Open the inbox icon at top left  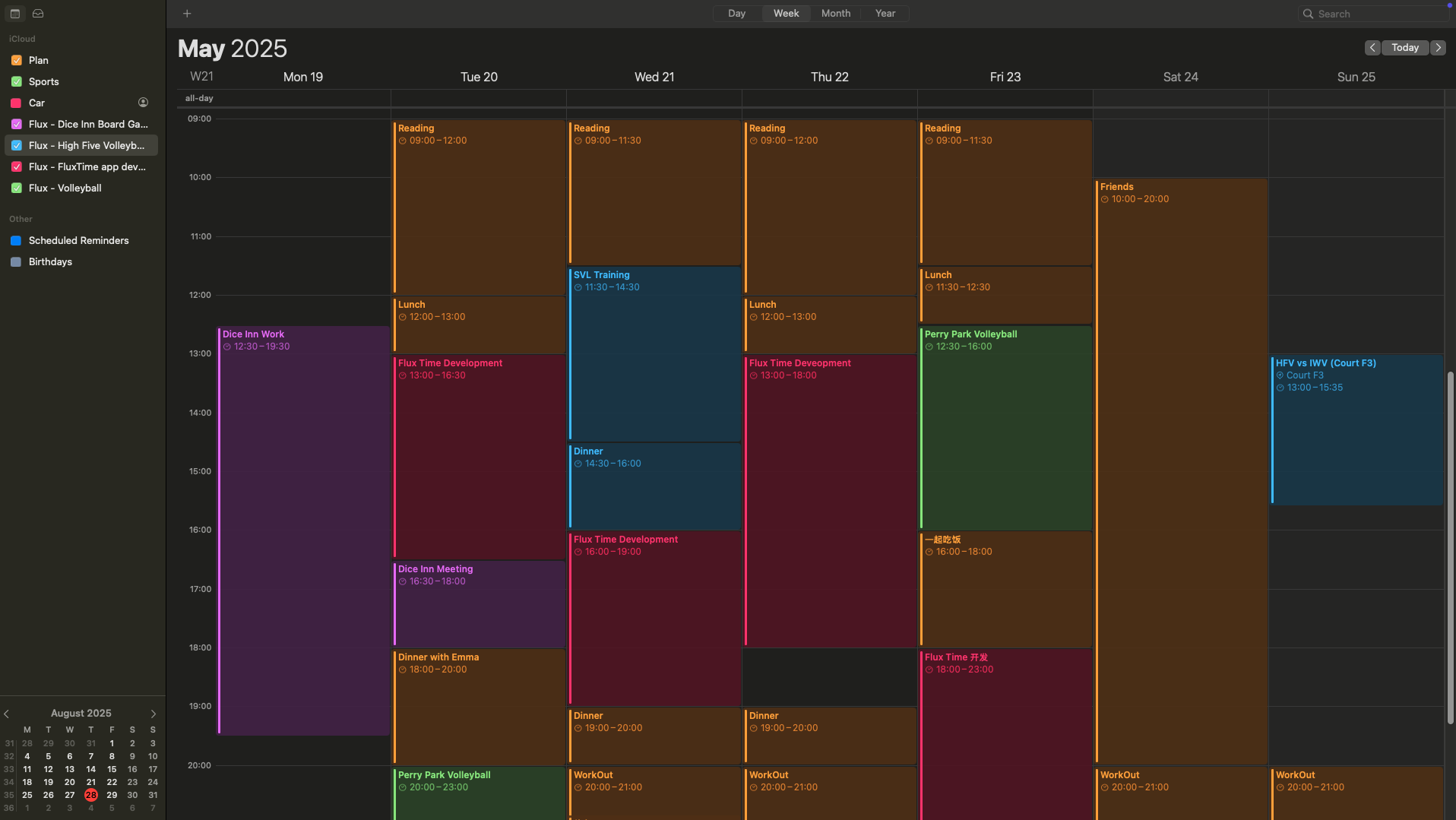(x=38, y=13)
